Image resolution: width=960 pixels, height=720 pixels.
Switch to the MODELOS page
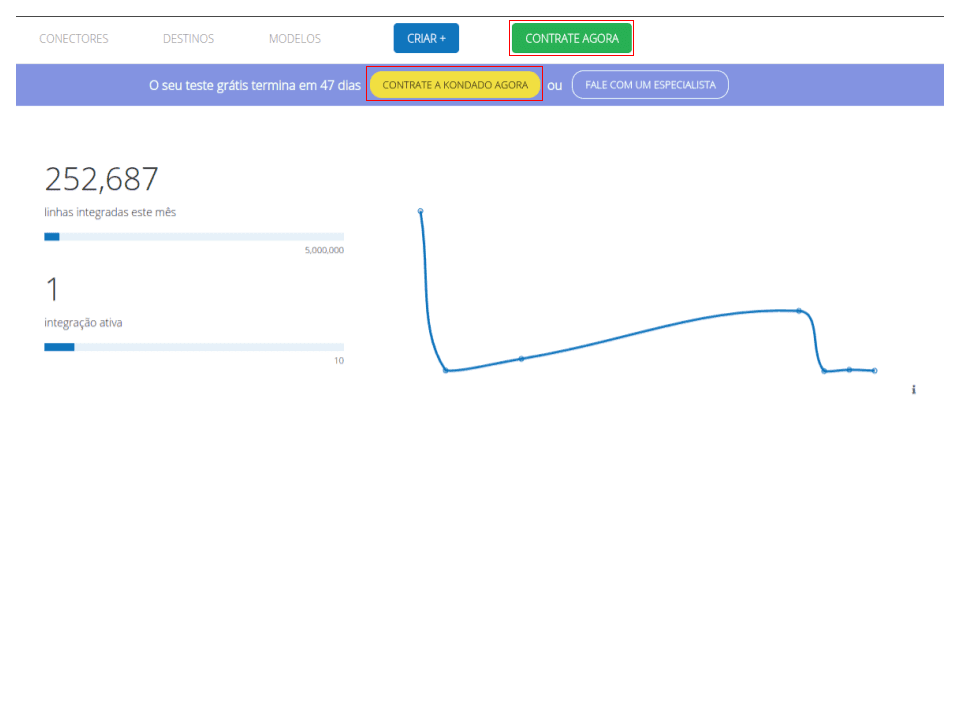pyautogui.click(x=295, y=39)
